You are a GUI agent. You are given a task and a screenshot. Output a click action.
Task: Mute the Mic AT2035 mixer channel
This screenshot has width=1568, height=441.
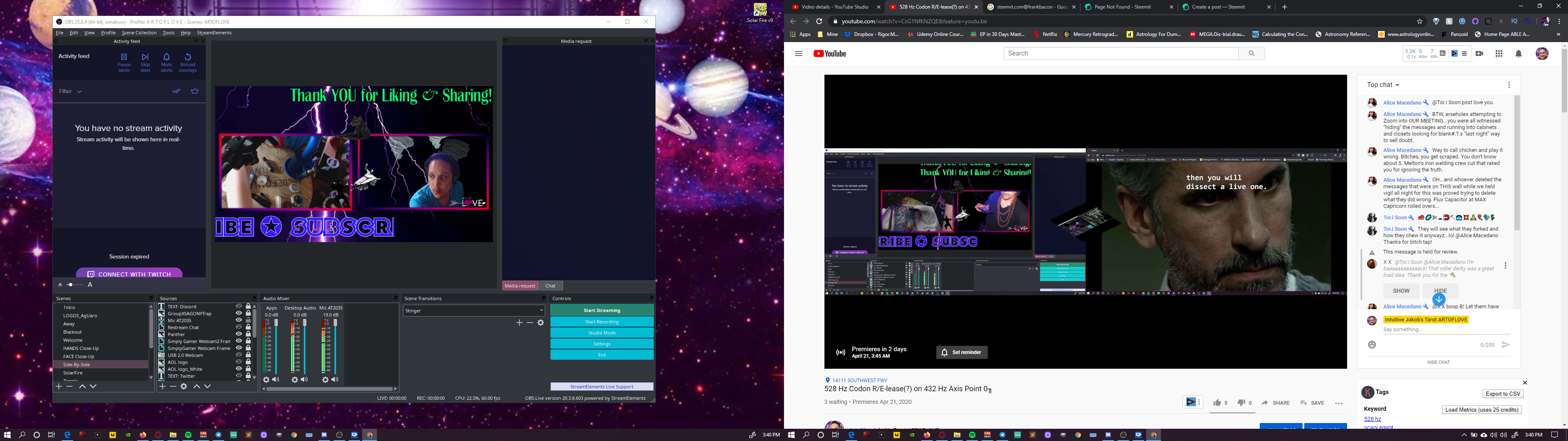tap(335, 379)
